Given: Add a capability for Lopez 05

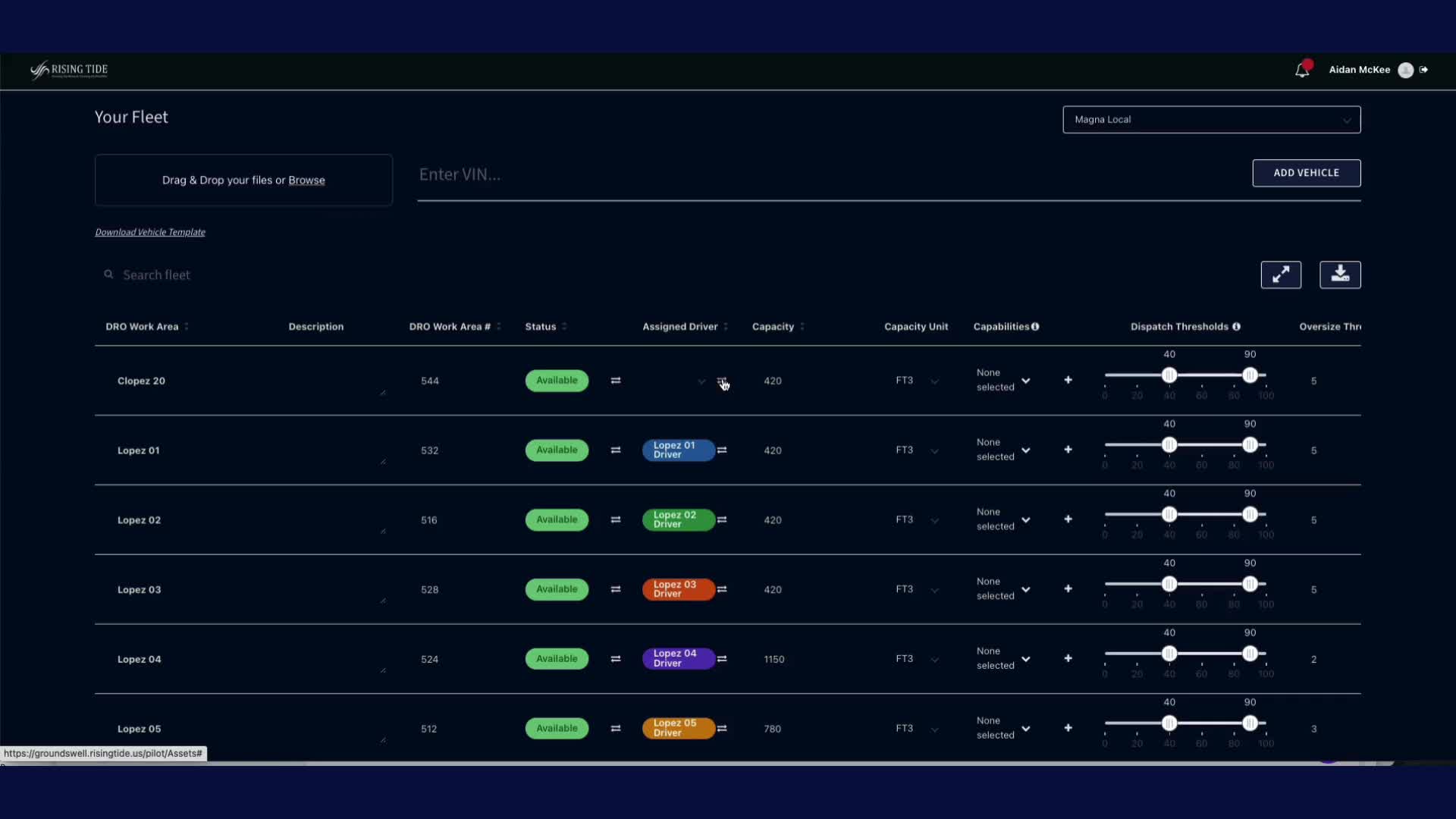Looking at the screenshot, I should click(1068, 728).
